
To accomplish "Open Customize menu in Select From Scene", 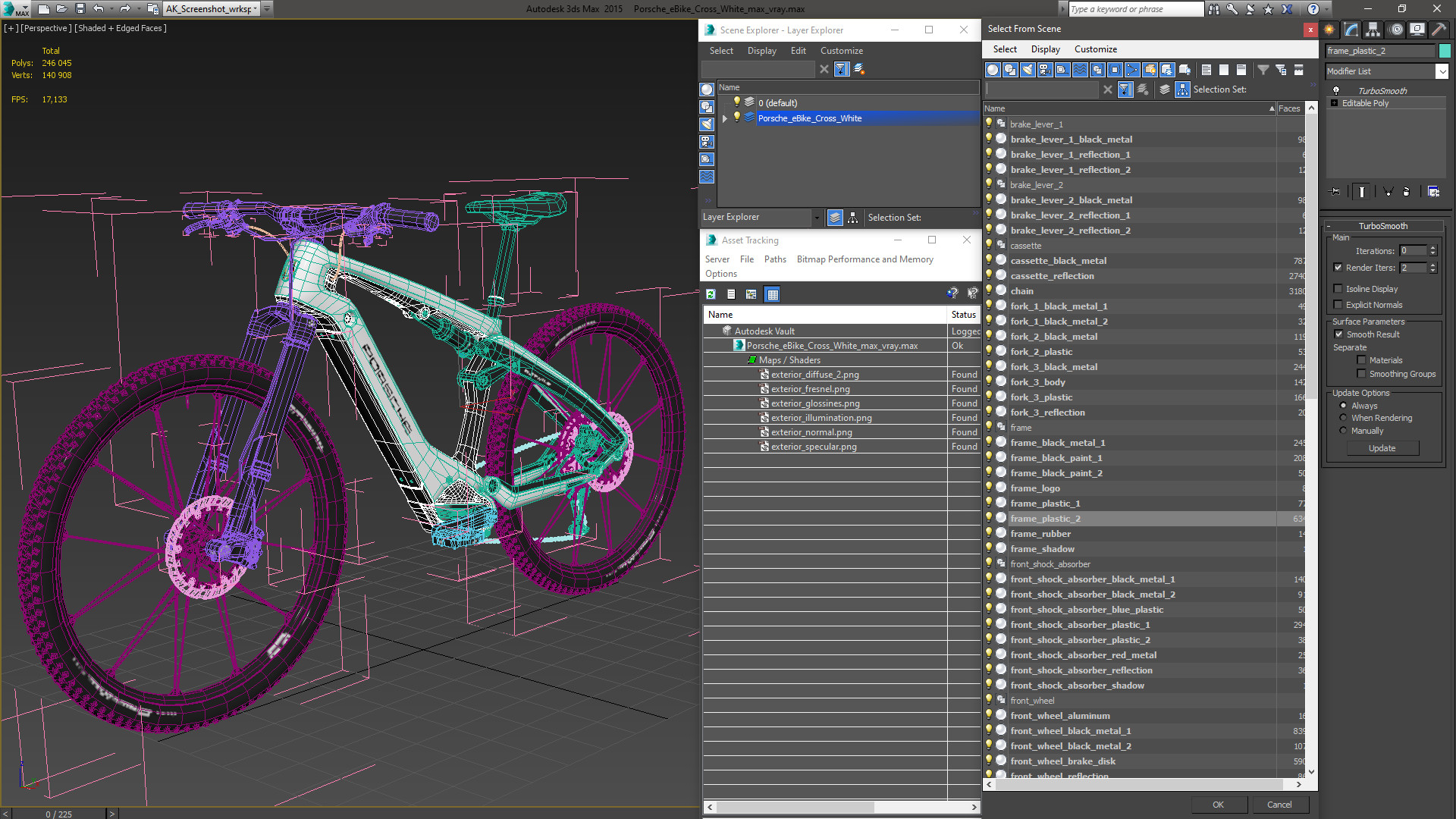I will tap(1095, 49).
